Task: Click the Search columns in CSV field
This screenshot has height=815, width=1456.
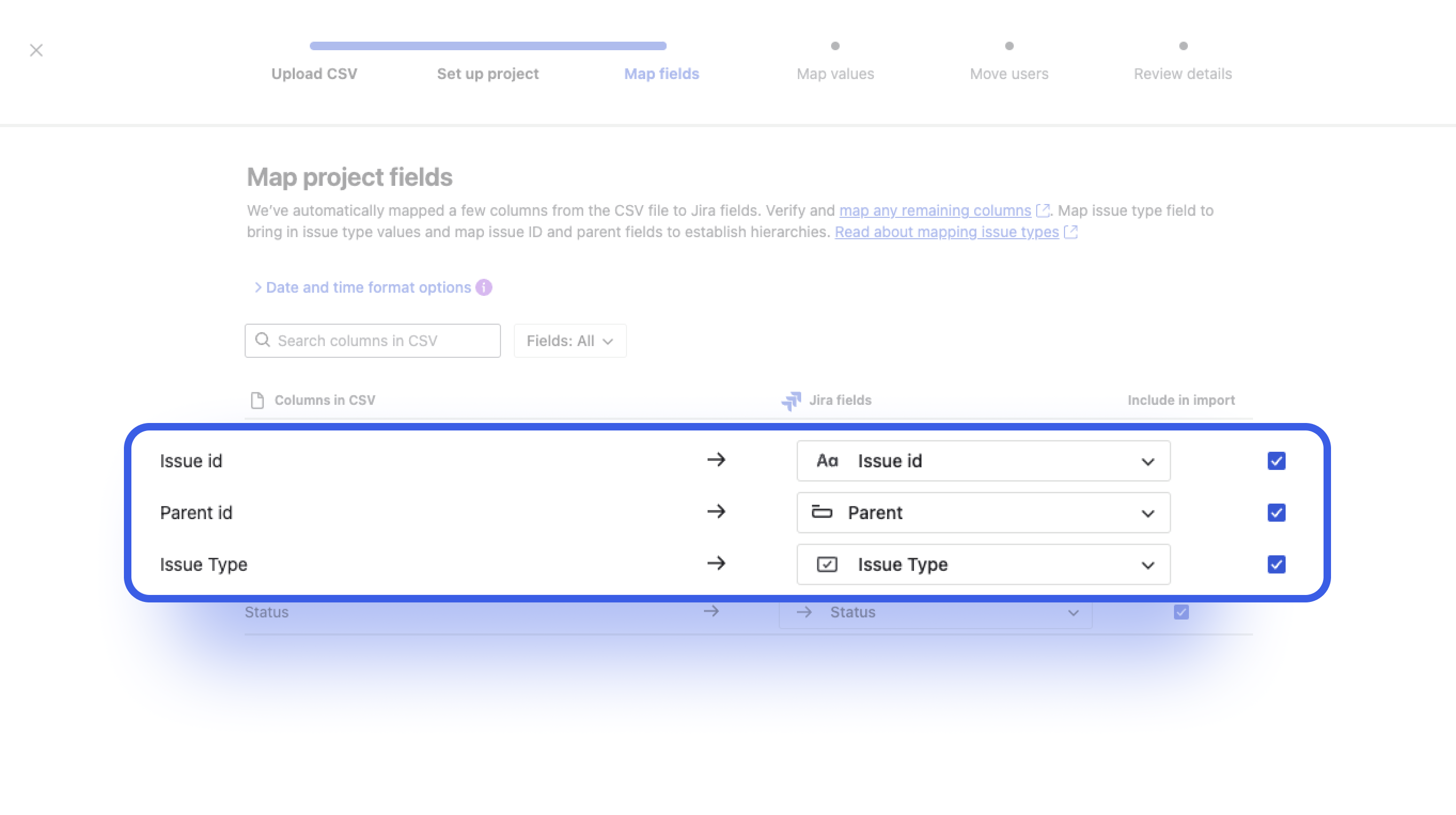Action: 372,341
